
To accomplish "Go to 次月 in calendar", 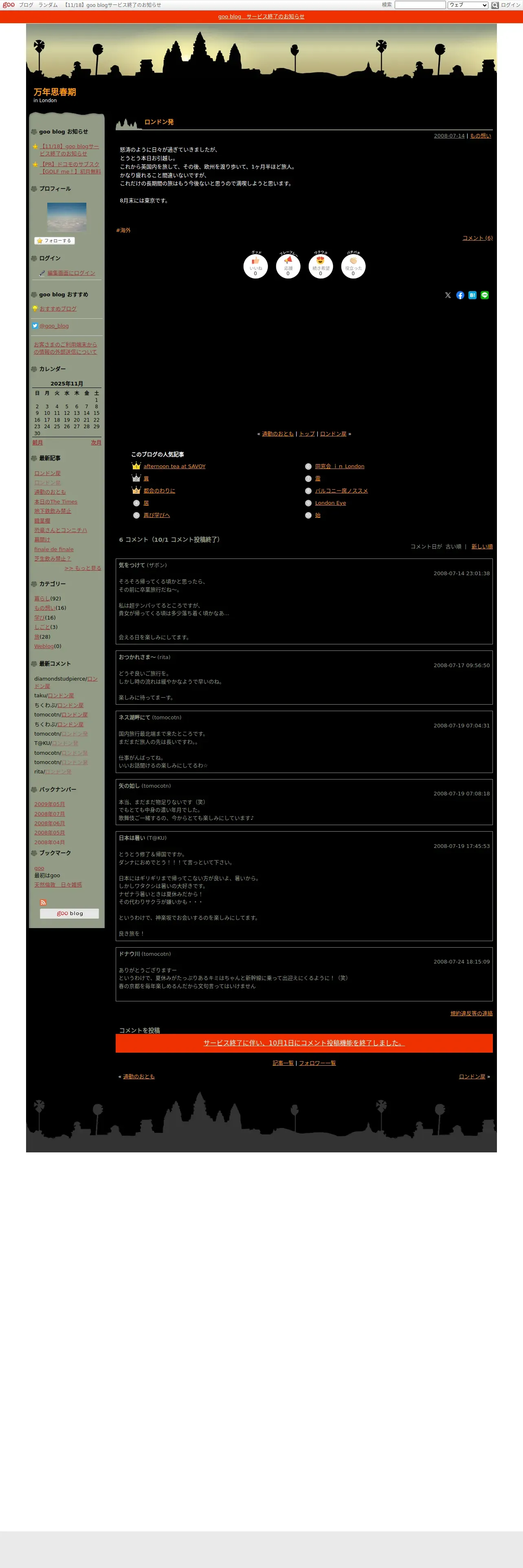I will pos(96,442).
